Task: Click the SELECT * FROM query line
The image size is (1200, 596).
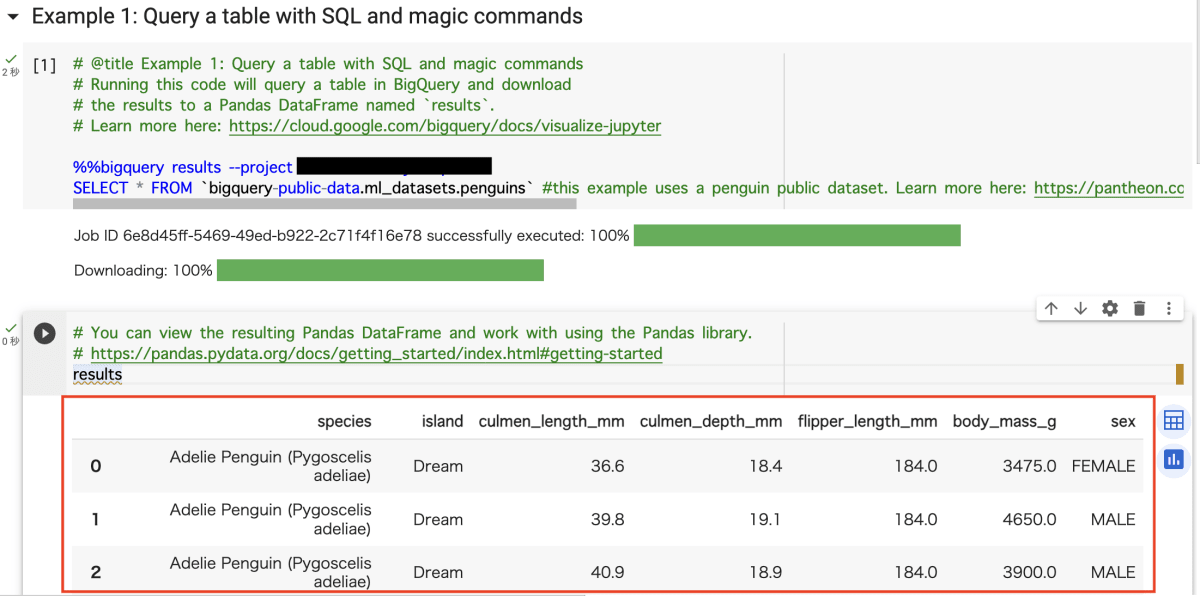Action: click(x=628, y=188)
